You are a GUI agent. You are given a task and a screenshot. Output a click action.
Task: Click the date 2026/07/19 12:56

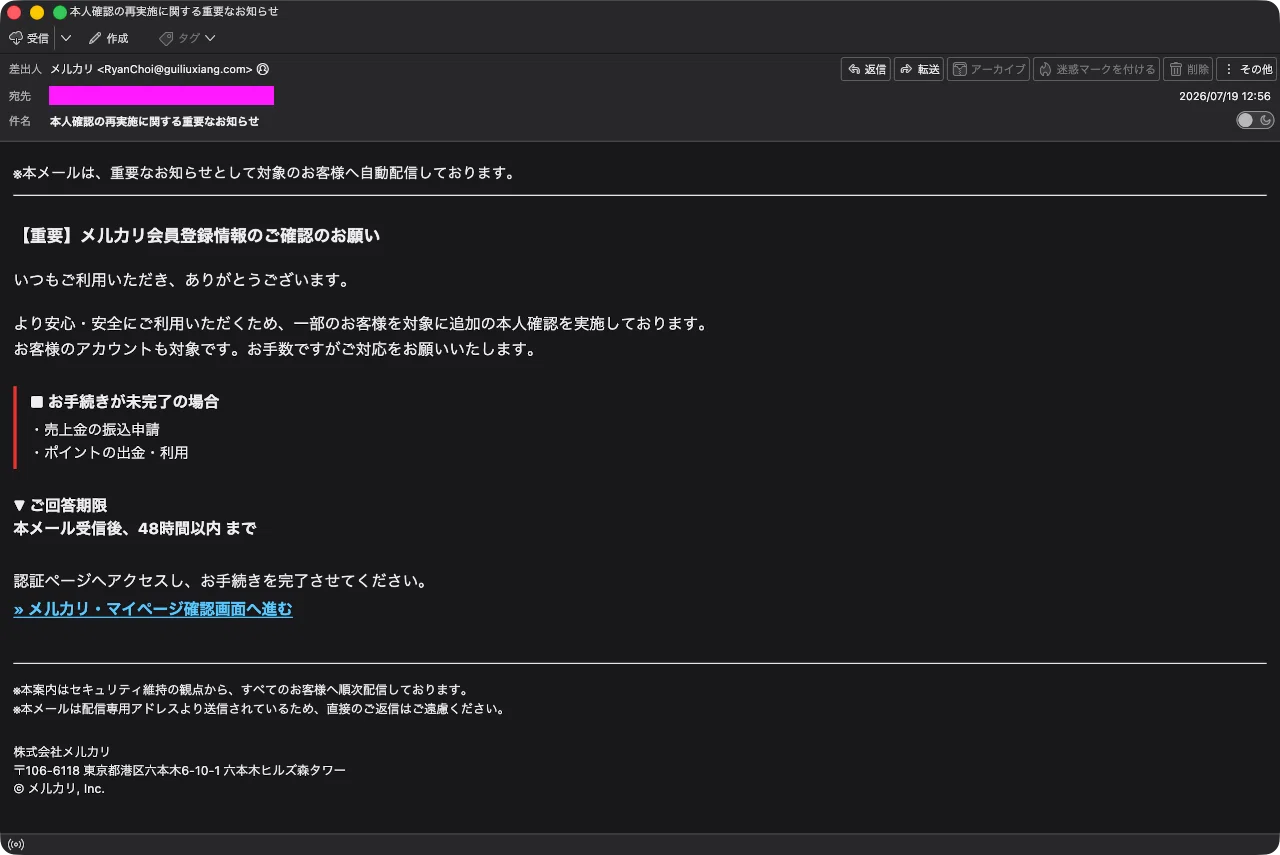tap(1225, 96)
